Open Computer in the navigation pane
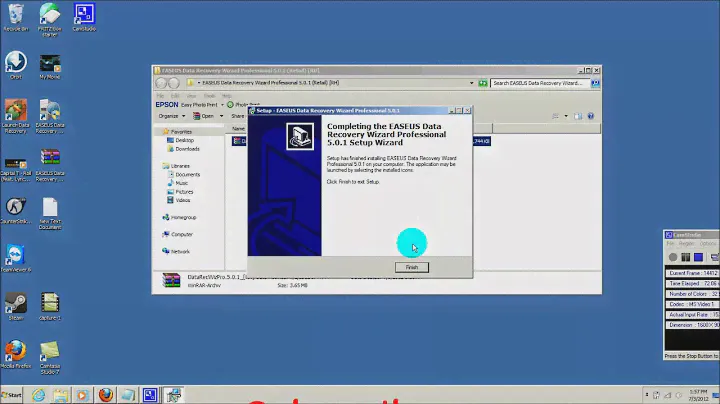This screenshot has width=720, height=404. (182, 234)
